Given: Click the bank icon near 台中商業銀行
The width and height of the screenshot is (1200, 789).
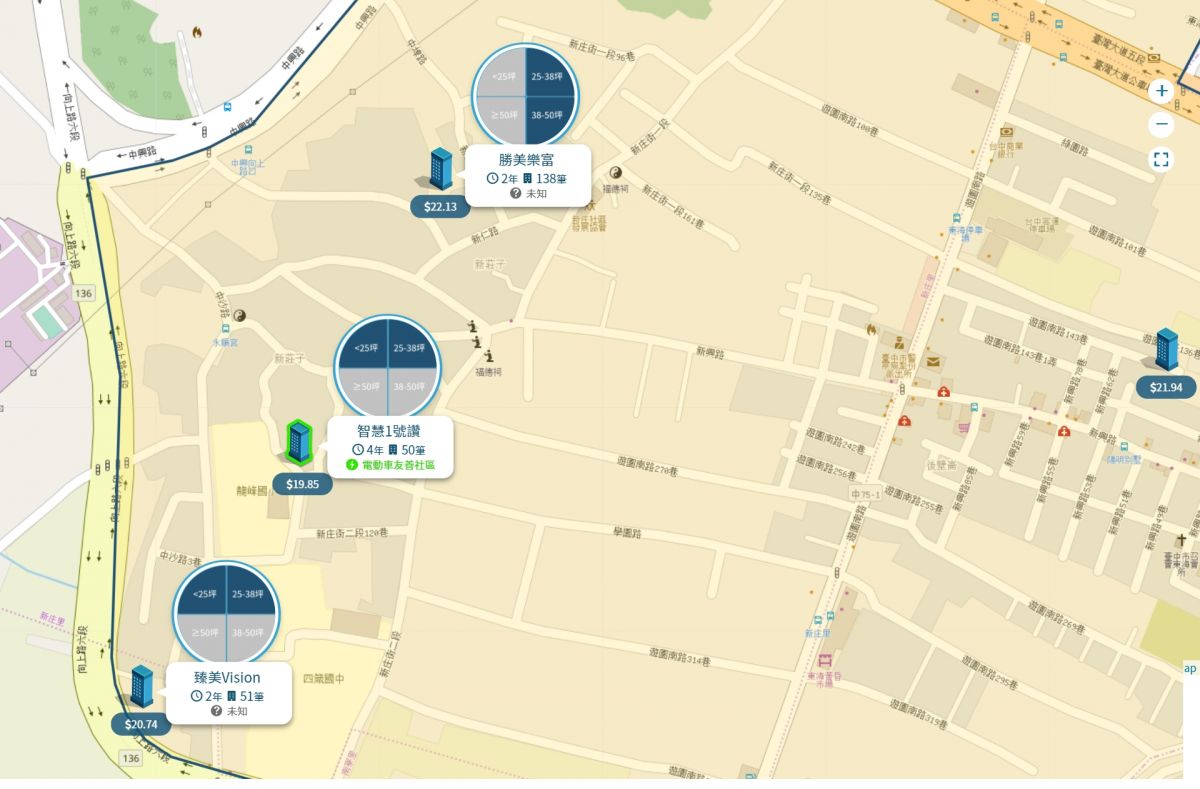Looking at the screenshot, I should tap(1006, 131).
